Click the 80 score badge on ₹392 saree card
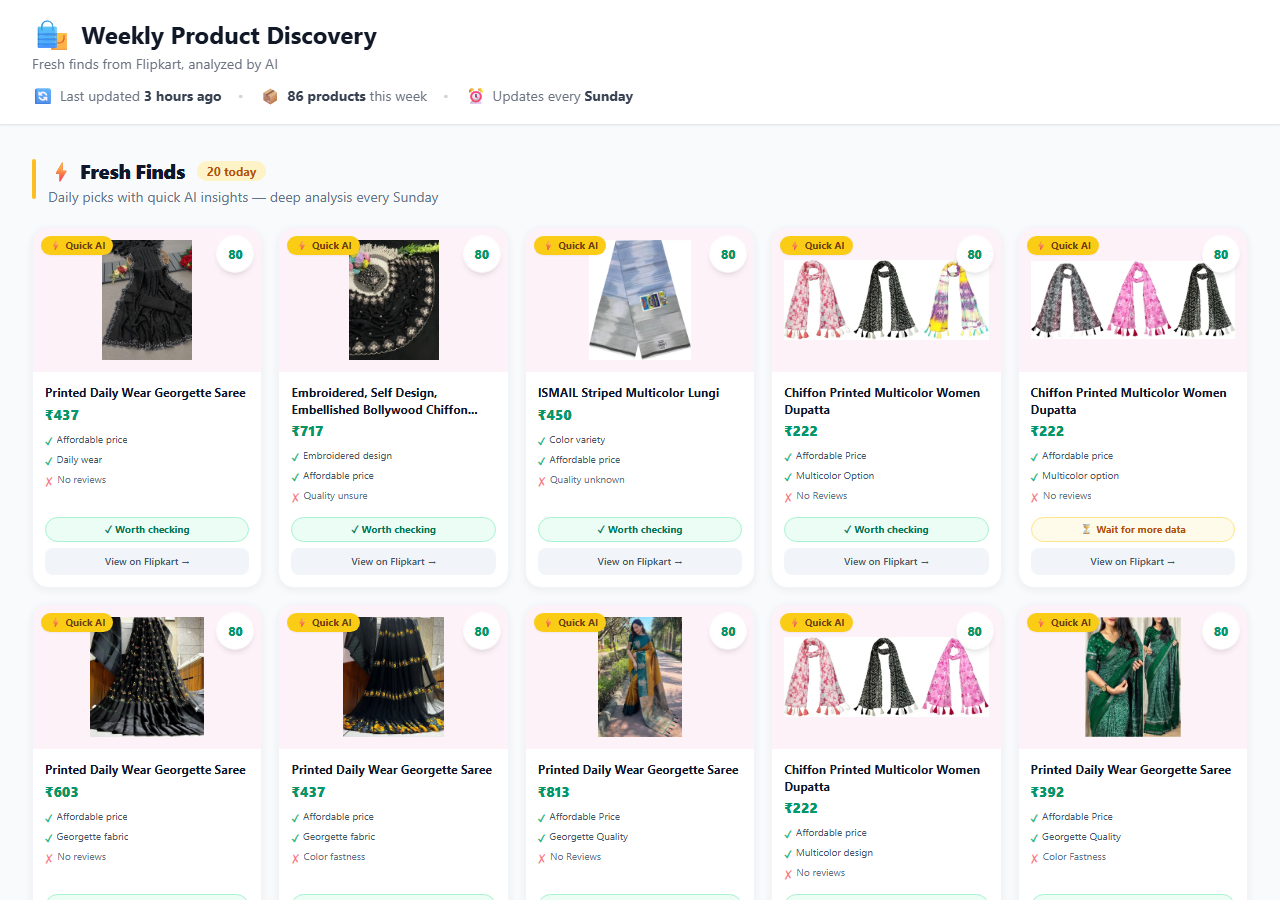The height and width of the screenshot is (900, 1280). pos(1221,631)
